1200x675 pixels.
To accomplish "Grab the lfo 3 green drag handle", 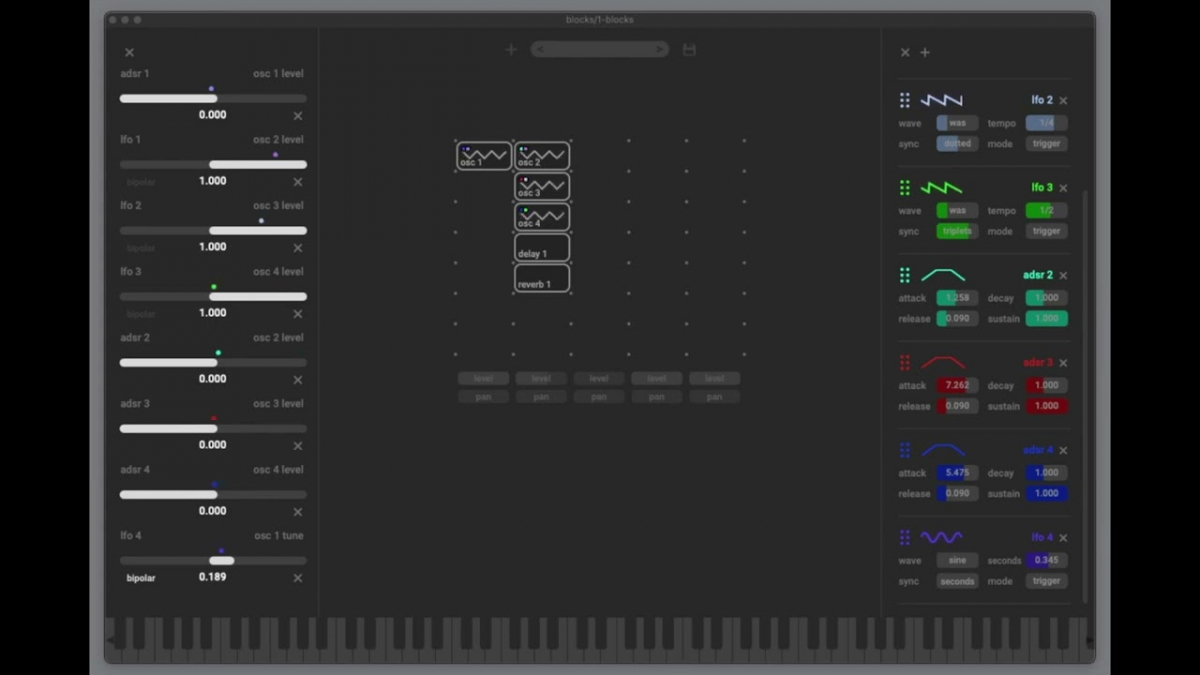I will pos(905,188).
